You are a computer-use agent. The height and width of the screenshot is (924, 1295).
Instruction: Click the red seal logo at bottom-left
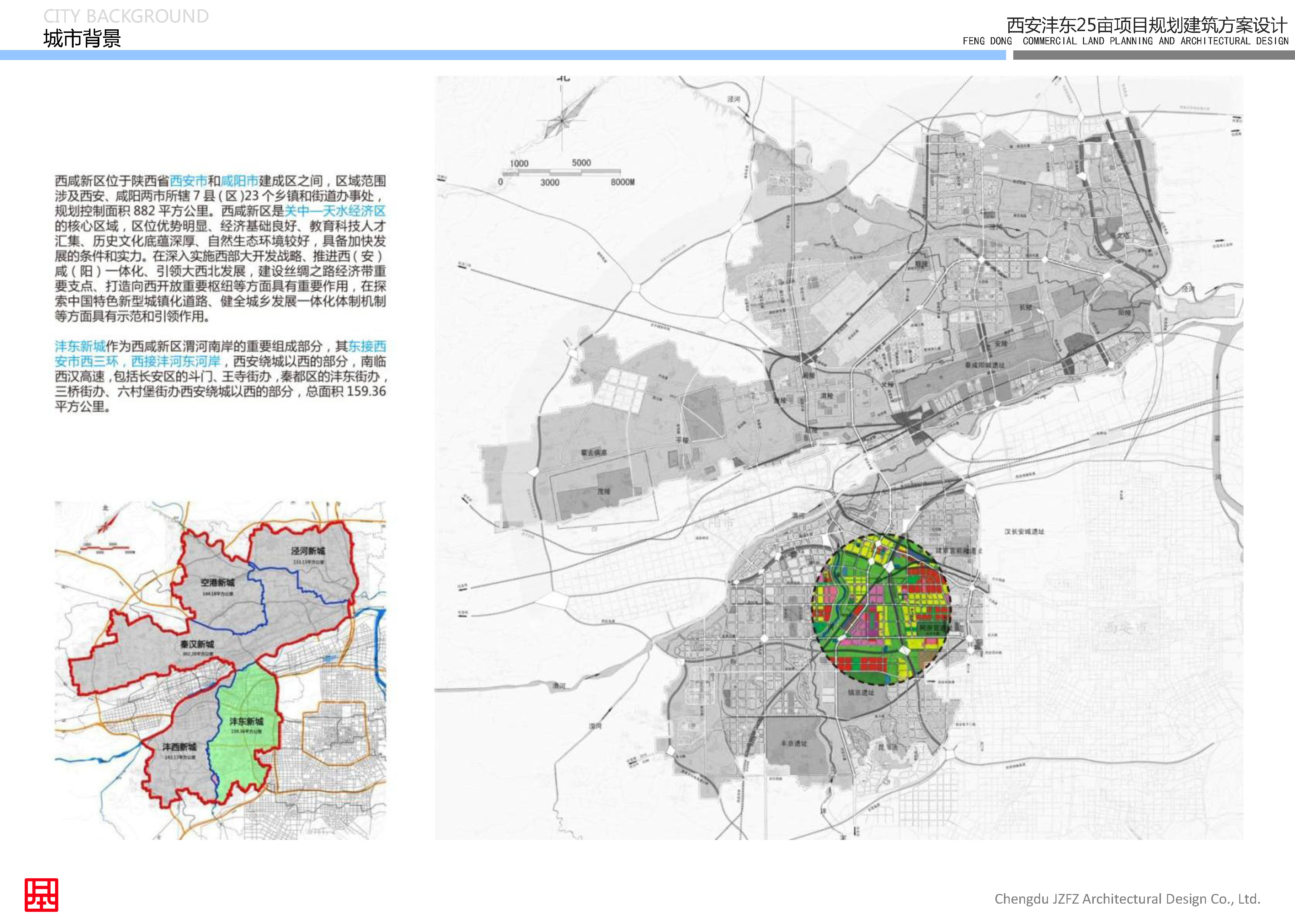[41, 895]
